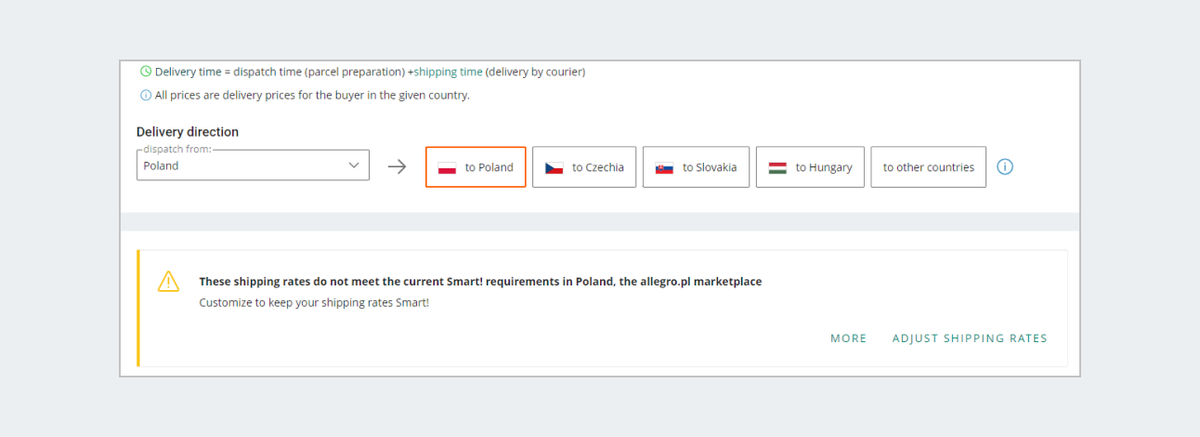Image resolution: width=1200 pixels, height=437 pixels.
Task: Select the to Poland delivery tab
Action: 476,167
